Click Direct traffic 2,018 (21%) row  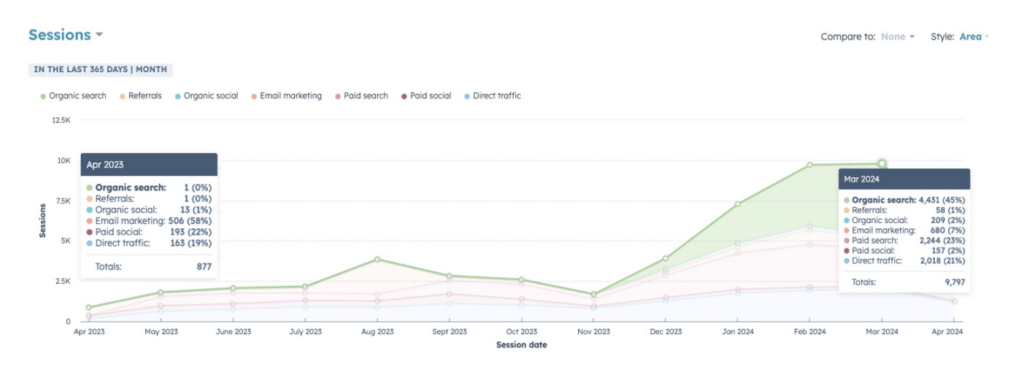click(904, 261)
